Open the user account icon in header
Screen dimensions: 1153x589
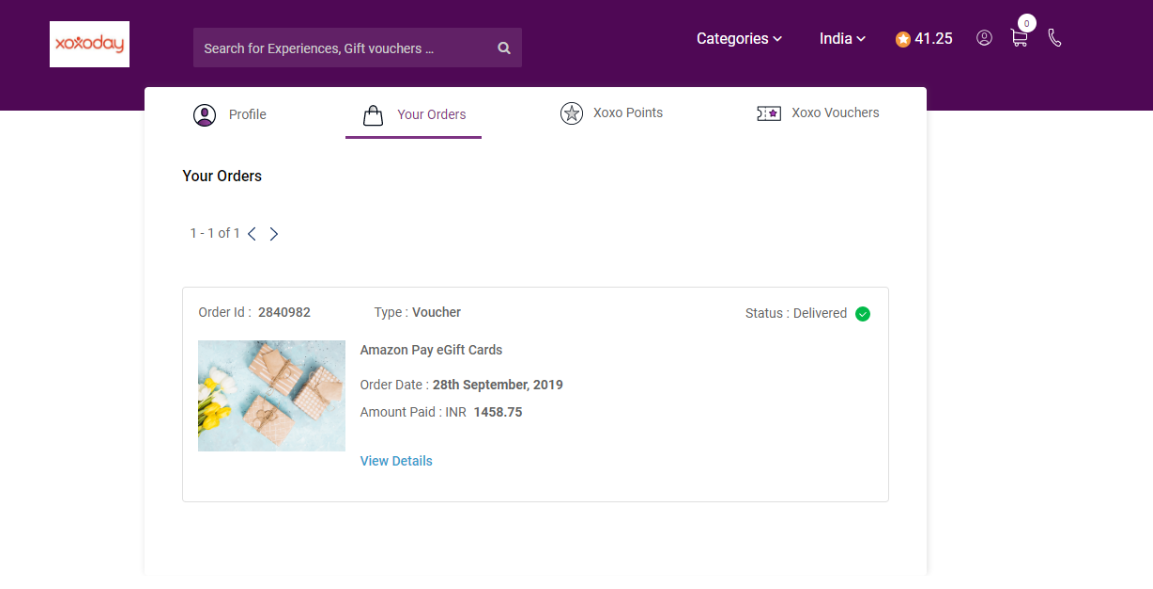[x=984, y=38]
